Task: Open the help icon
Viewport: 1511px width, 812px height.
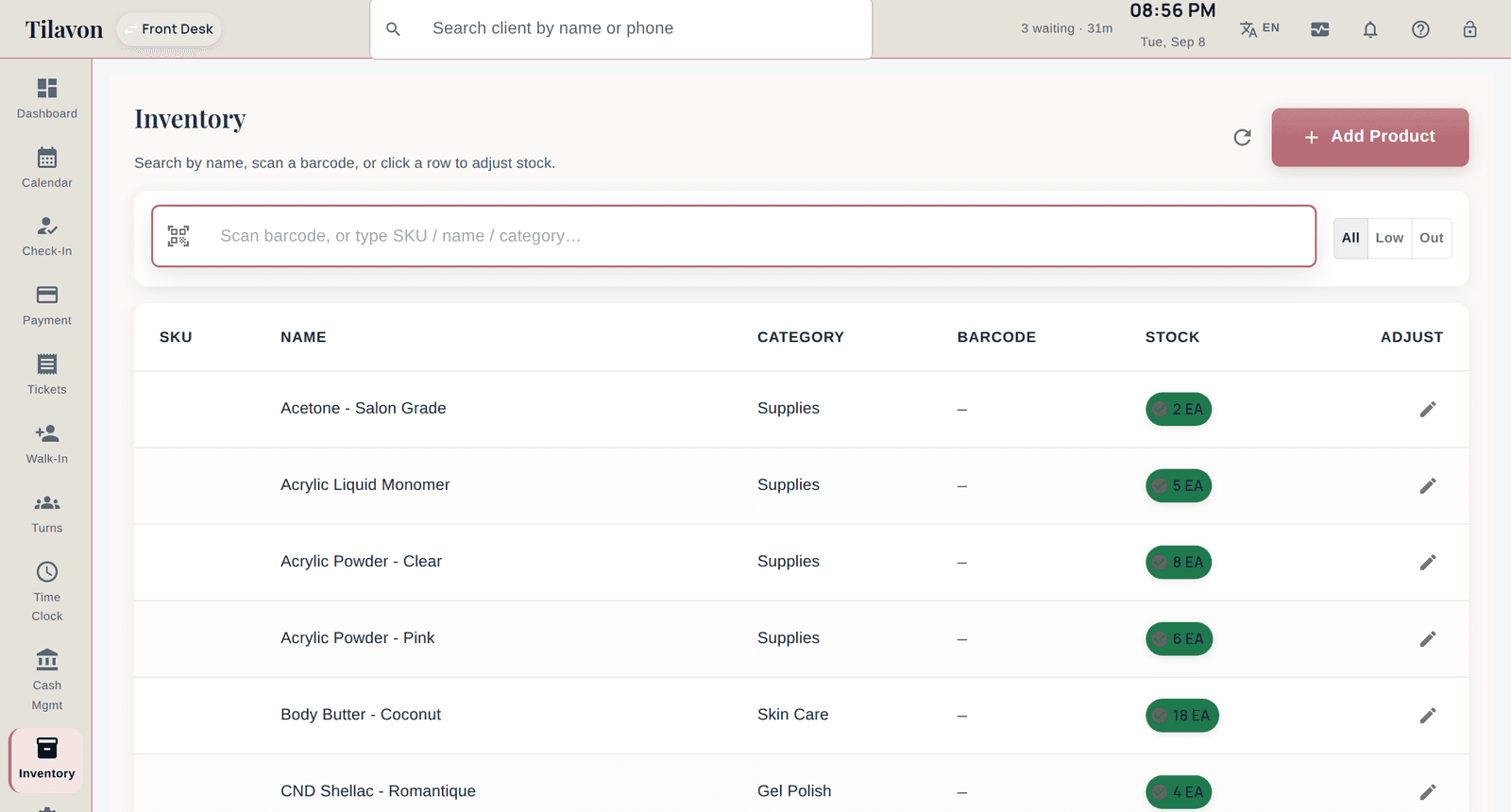Action: click(x=1420, y=29)
